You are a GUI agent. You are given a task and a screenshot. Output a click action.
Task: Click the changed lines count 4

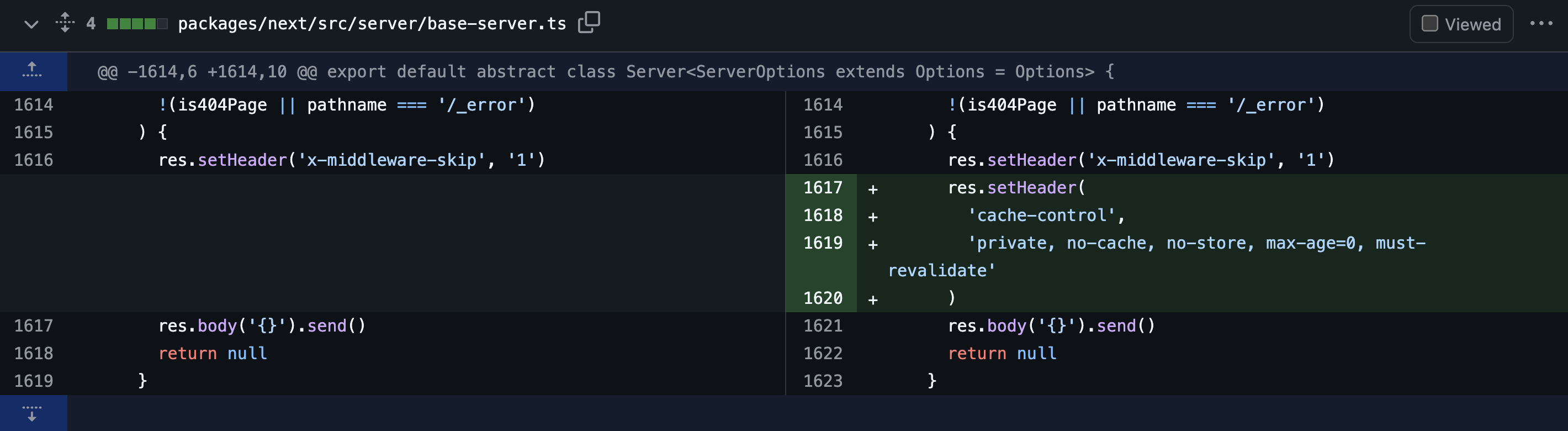point(91,24)
